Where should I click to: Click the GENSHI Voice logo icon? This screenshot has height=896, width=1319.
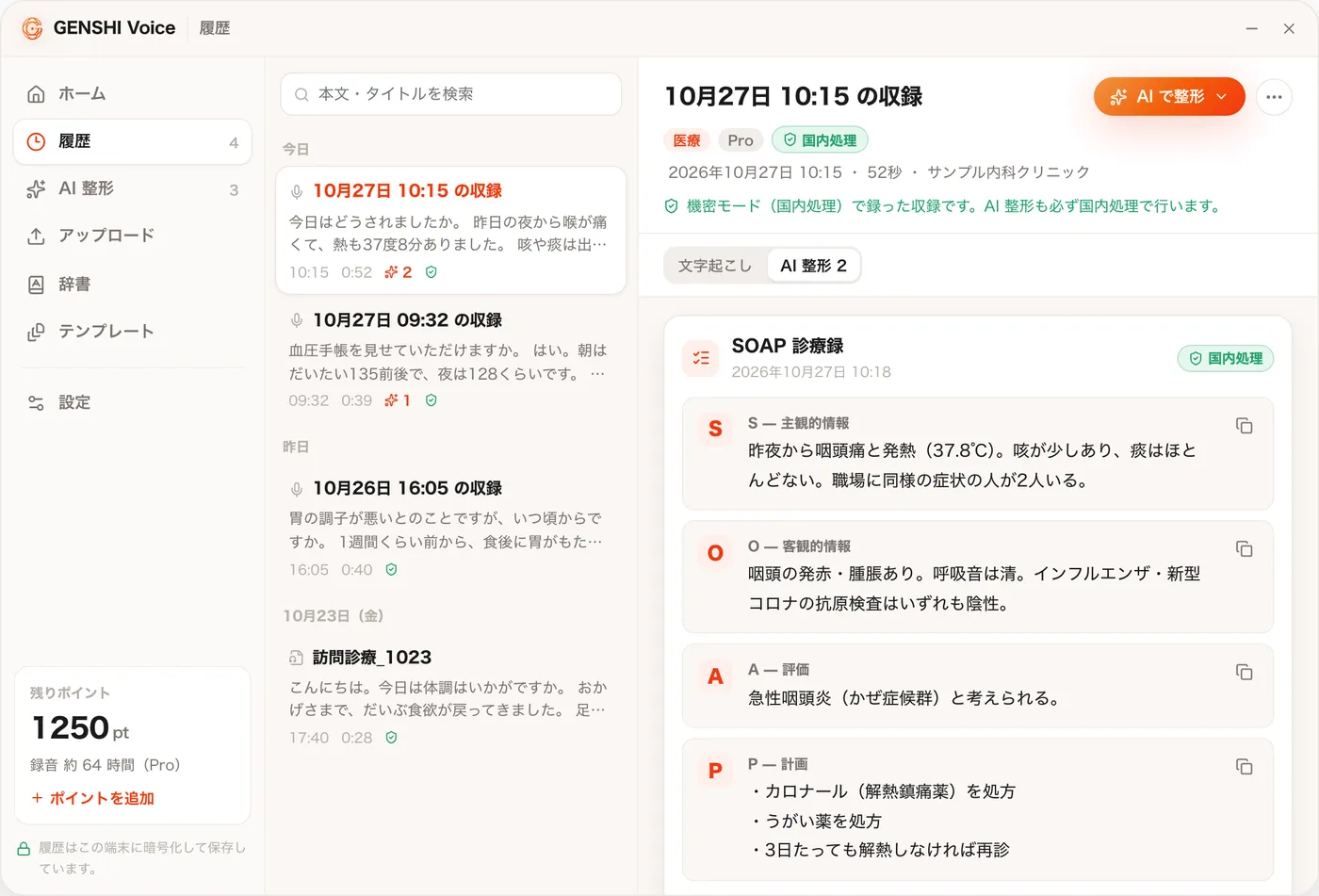click(x=32, y=28)
